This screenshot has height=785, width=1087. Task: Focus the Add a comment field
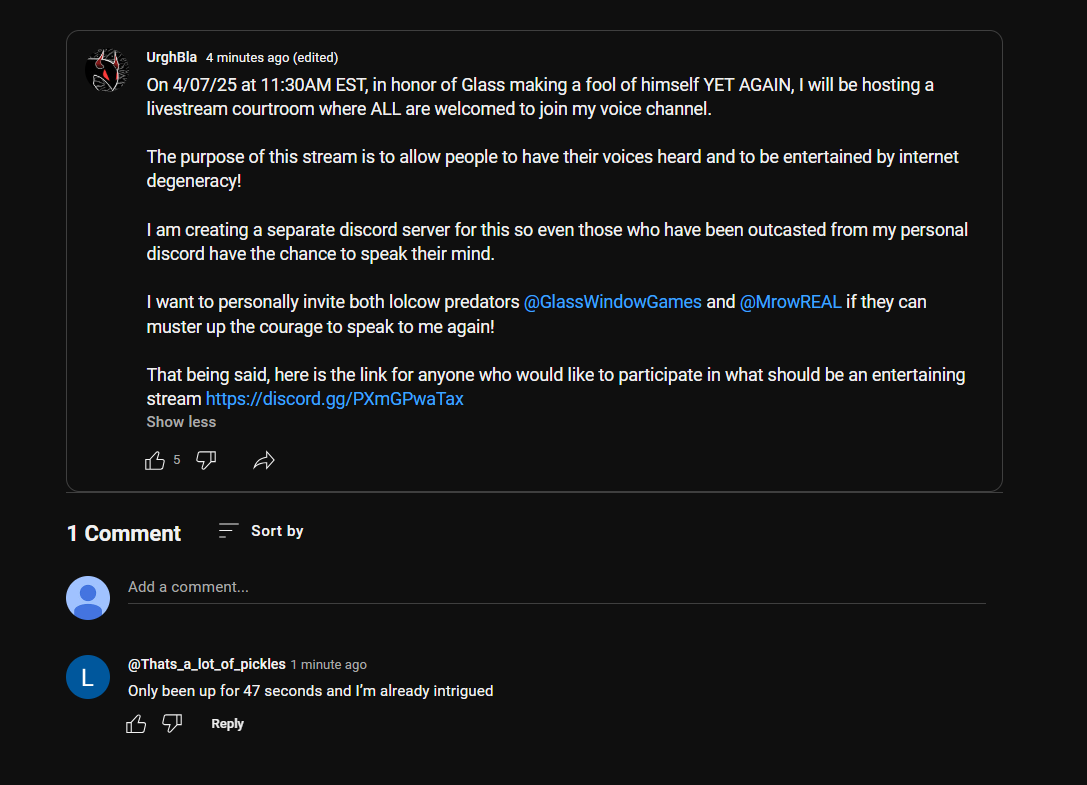557,588
